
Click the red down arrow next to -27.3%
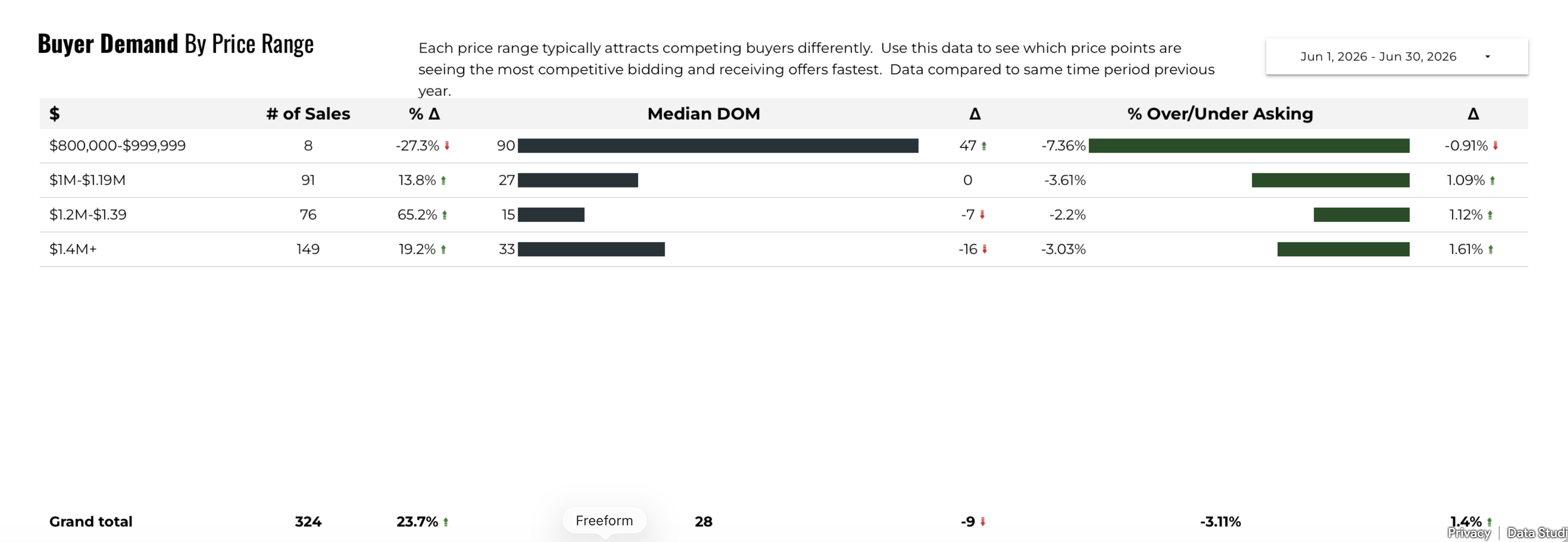(x=447, y=146)
